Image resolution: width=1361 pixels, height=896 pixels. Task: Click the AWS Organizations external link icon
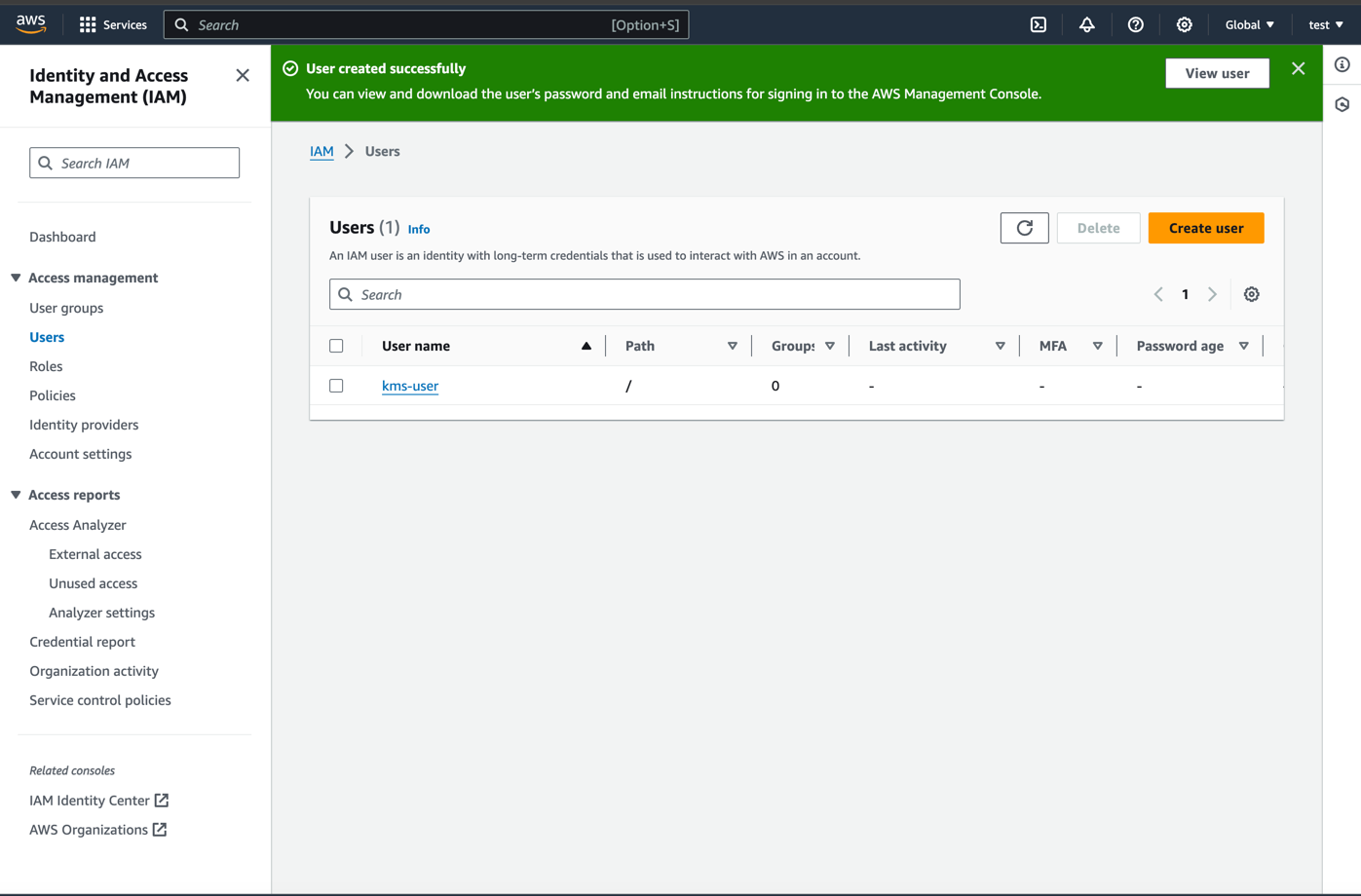coord(160,829)
